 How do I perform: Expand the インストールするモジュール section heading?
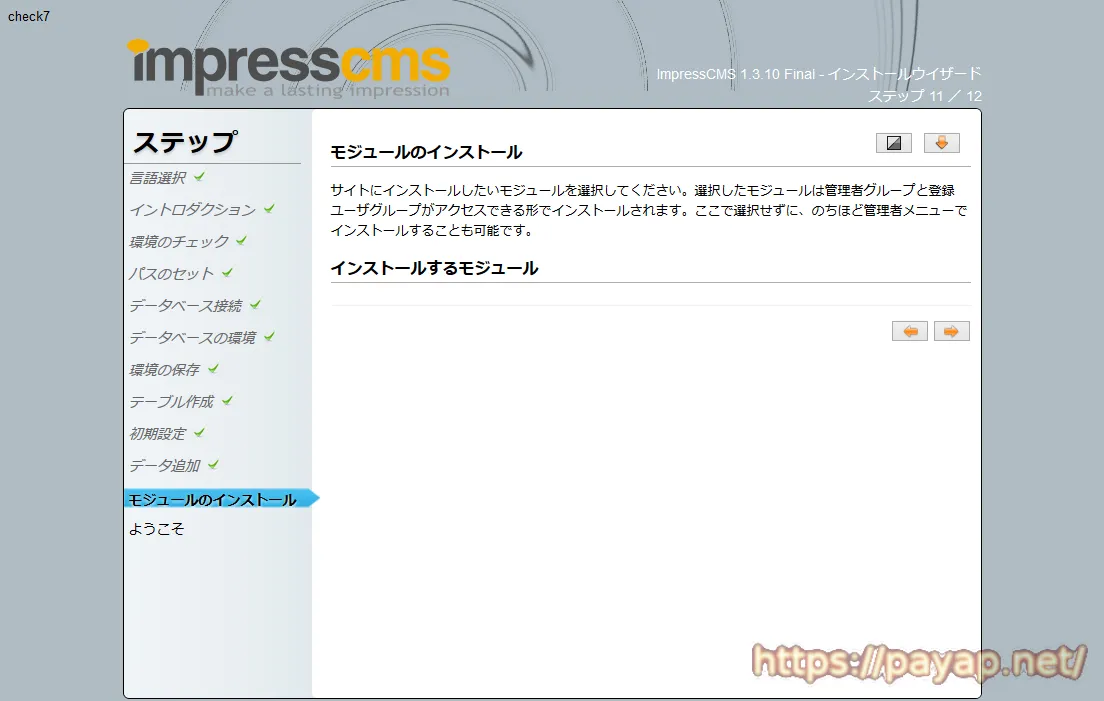(434, 268)
